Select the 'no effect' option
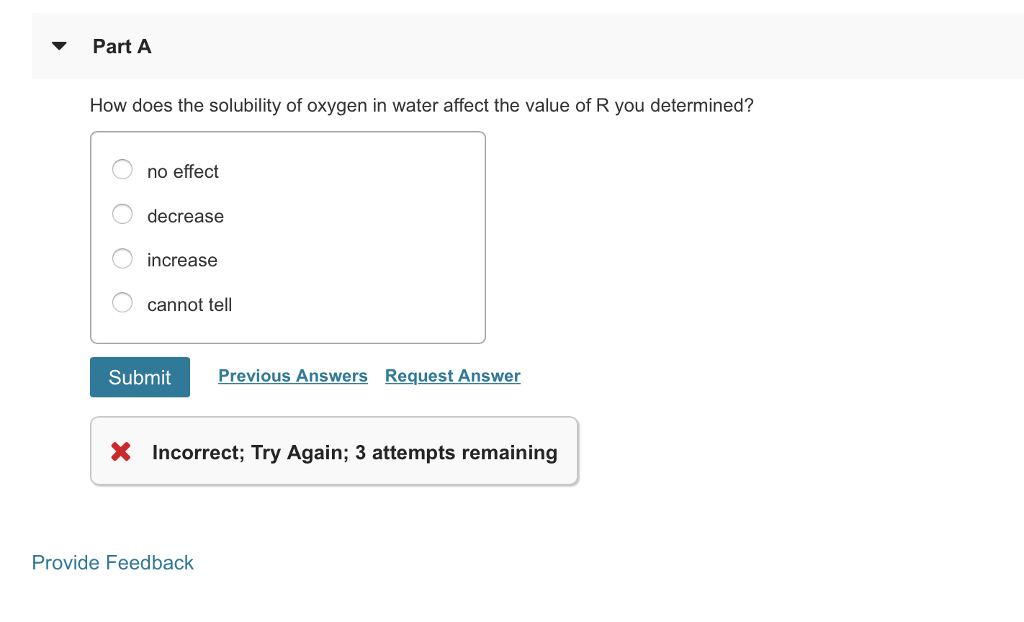The width and height of the screenshot is (1024, 622). pyautogui.click(x=122, y=169)
